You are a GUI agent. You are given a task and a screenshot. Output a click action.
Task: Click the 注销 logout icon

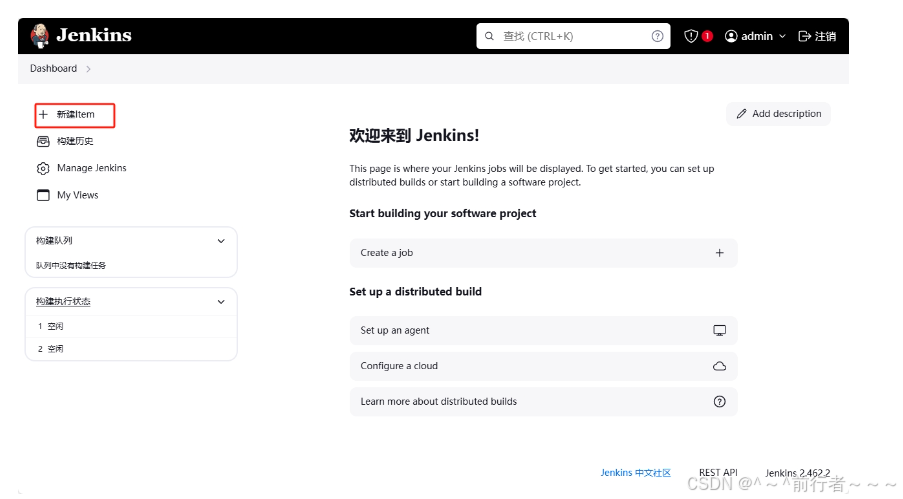(x=805, y=36)
